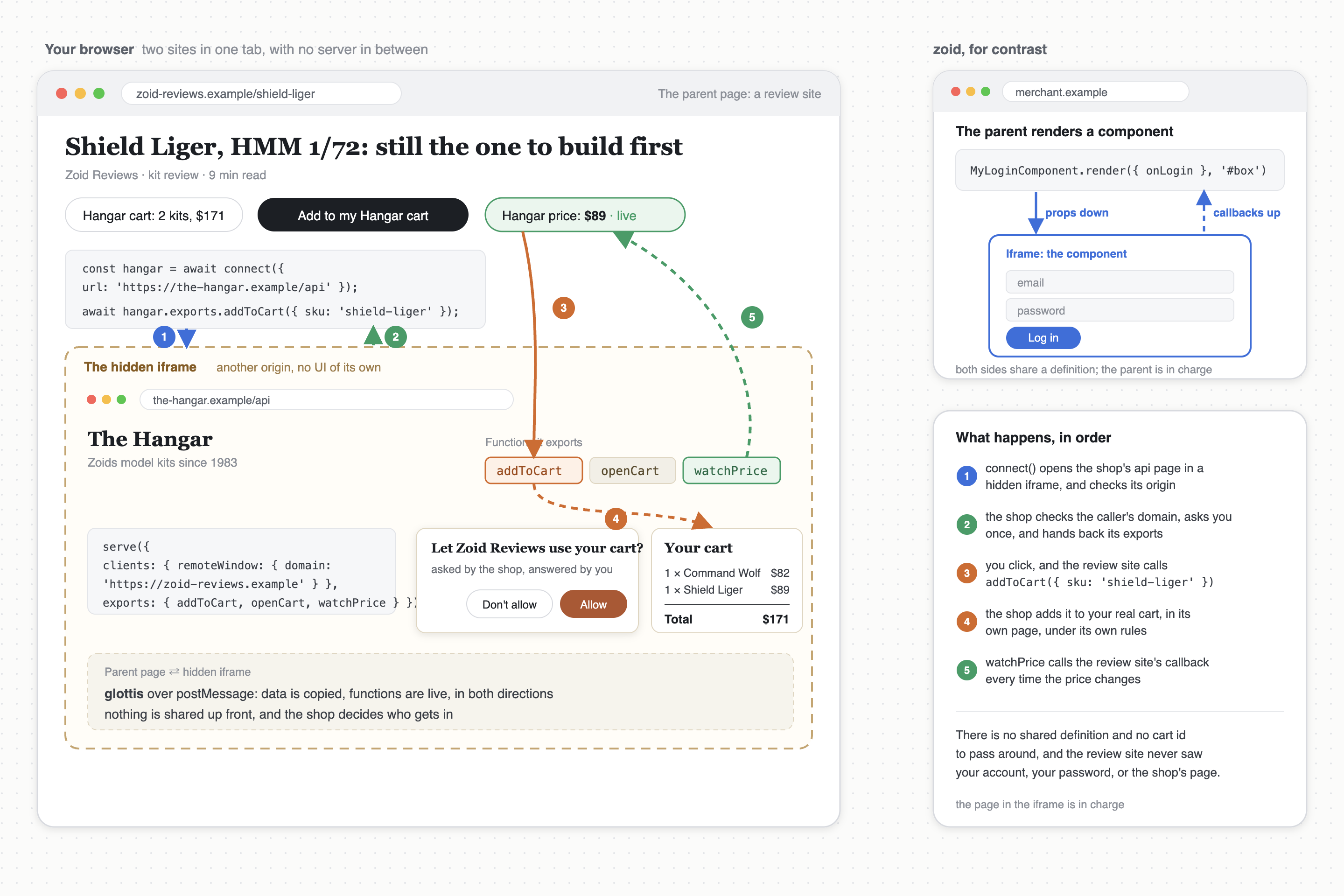Click the yellow dot of the hidden iframe window

(106, 399)
